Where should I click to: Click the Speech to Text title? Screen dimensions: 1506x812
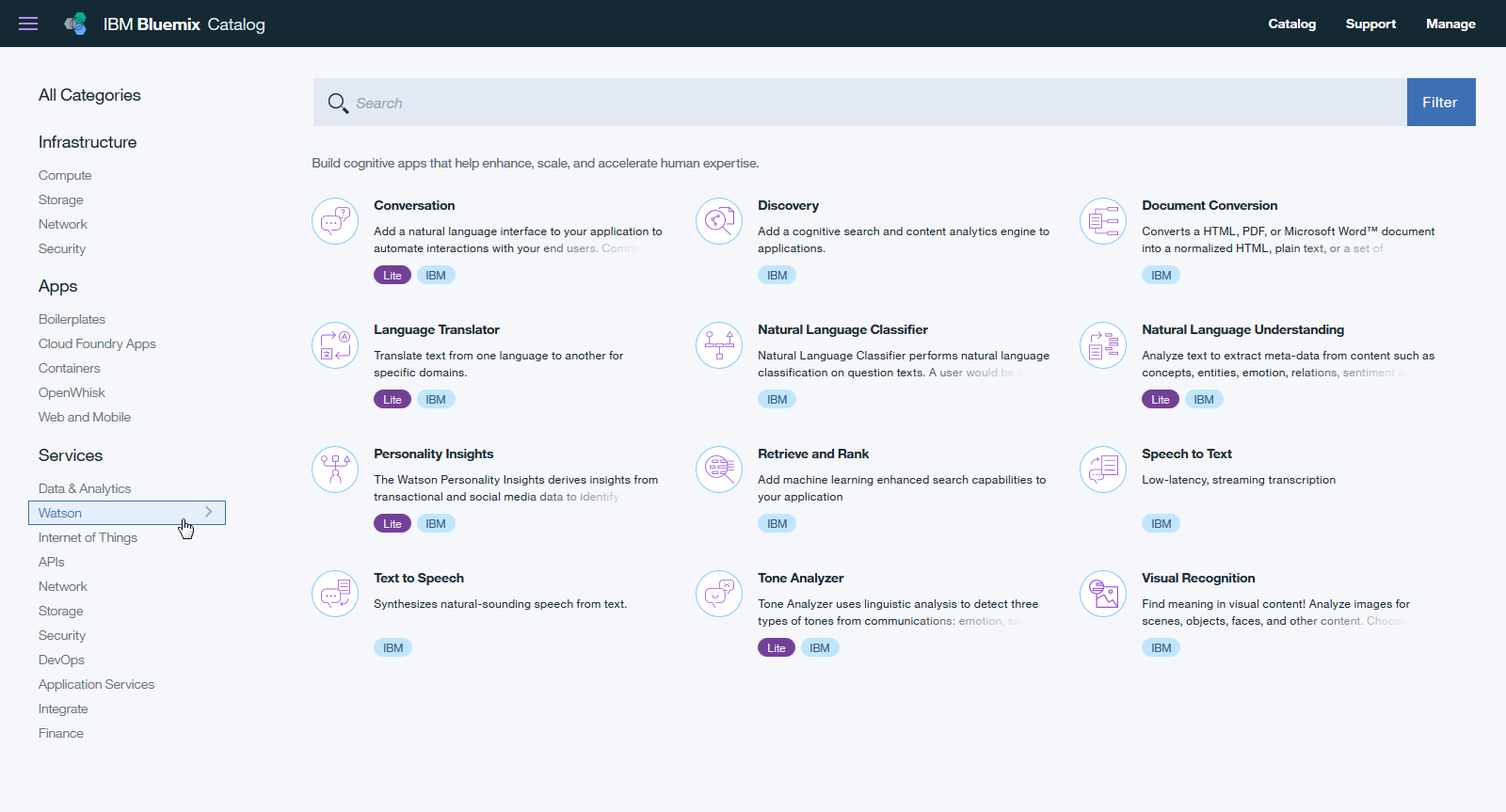click(x=1186, y=454)
